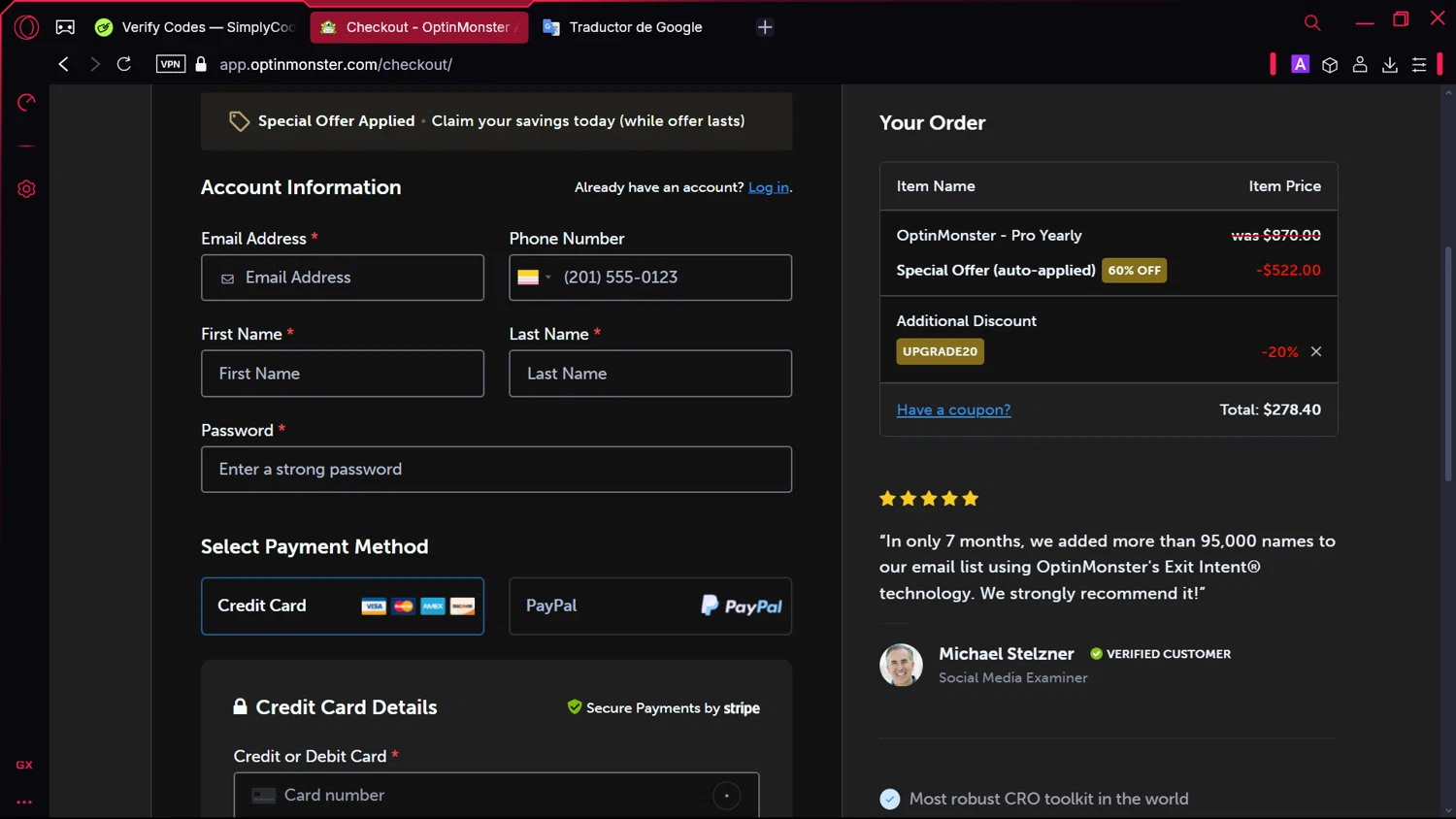Click the page vertical scrollbar
Screen dimensions: 1456x819
tap(1448, 364)
